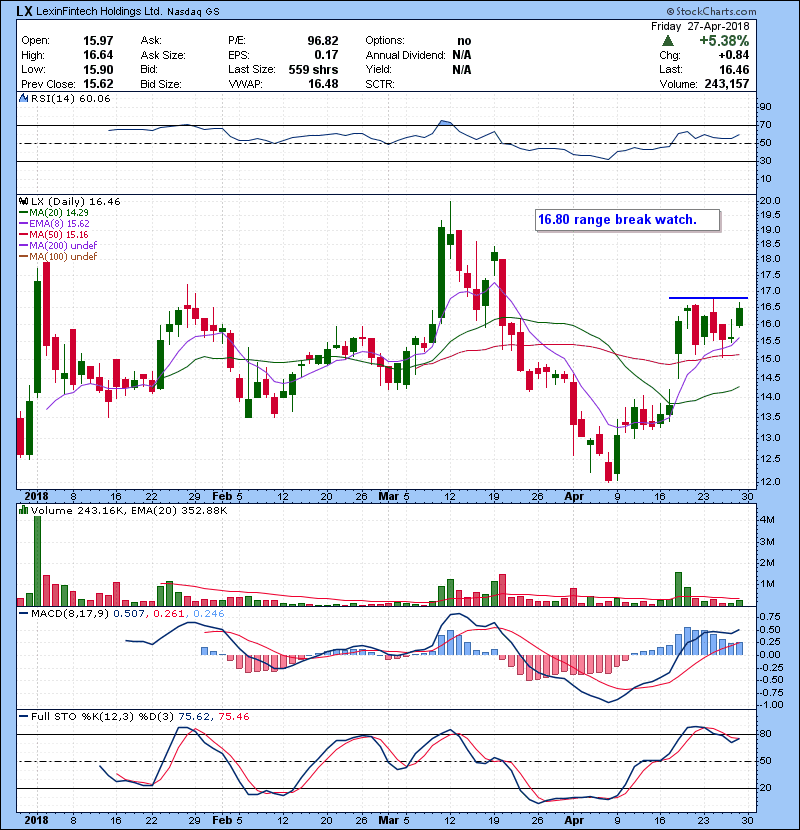Image resolution: width=800 pixels, height=830 pixels.
Task: Click the MACD(8,17,9) indicator label
Action: pyautogui.click(x=70, y=614)
